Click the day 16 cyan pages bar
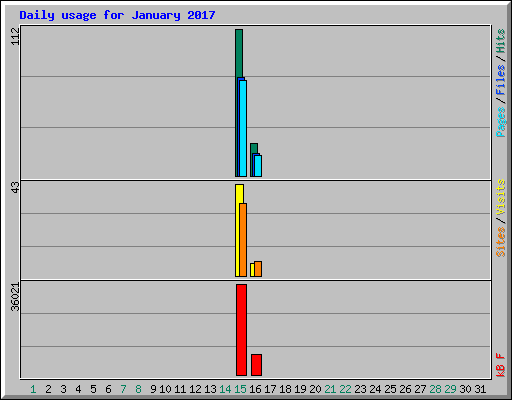This screenshot has width=512, height=400. 258,166
